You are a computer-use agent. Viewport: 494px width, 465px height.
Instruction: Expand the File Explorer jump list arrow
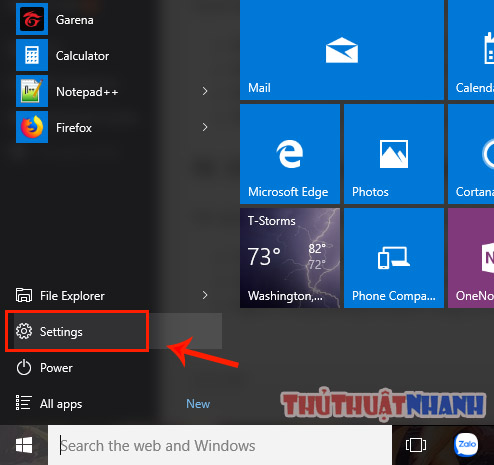pos(205,295)
